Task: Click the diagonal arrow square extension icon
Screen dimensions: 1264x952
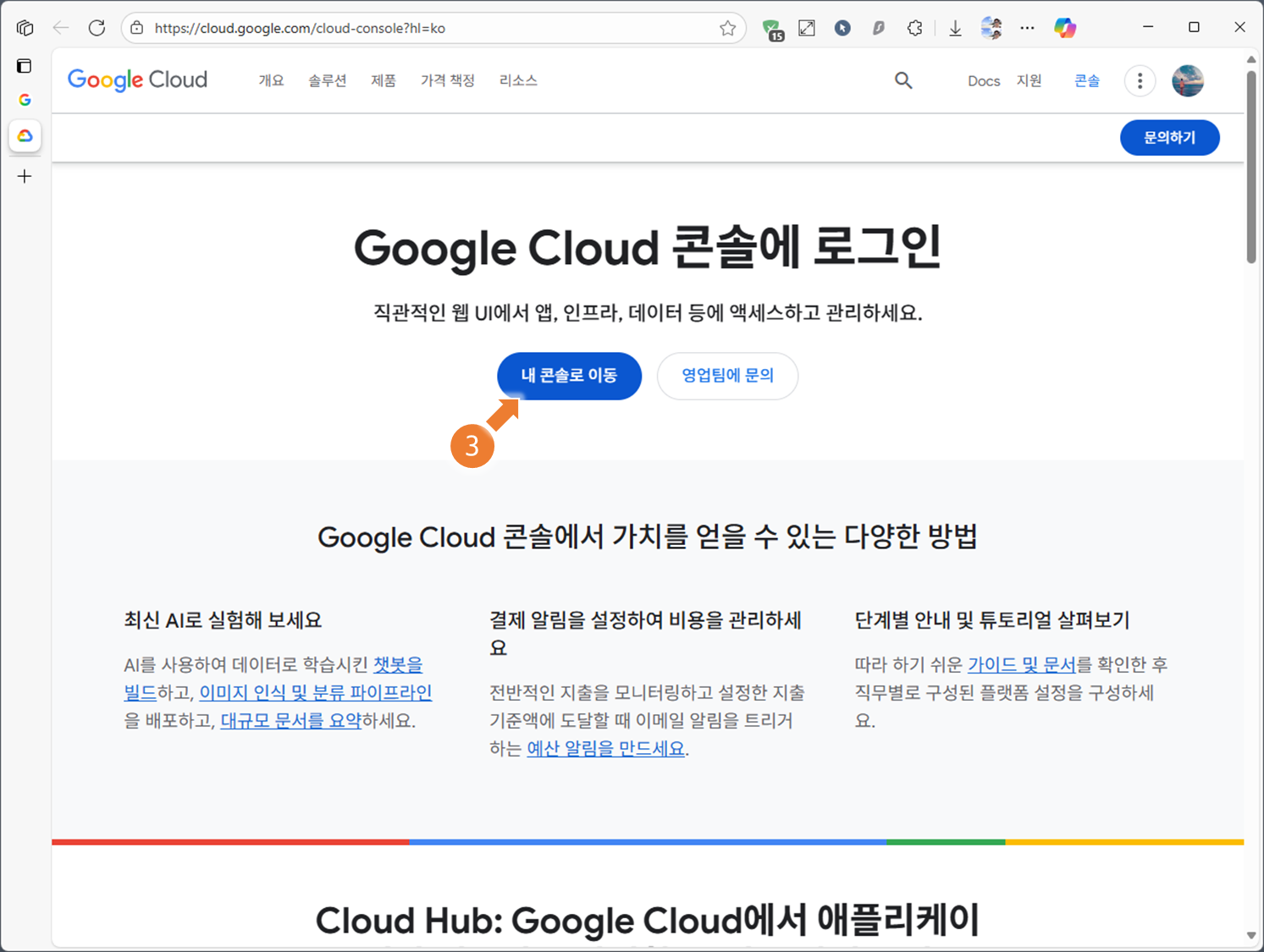Action: click(x=807, y=28)
